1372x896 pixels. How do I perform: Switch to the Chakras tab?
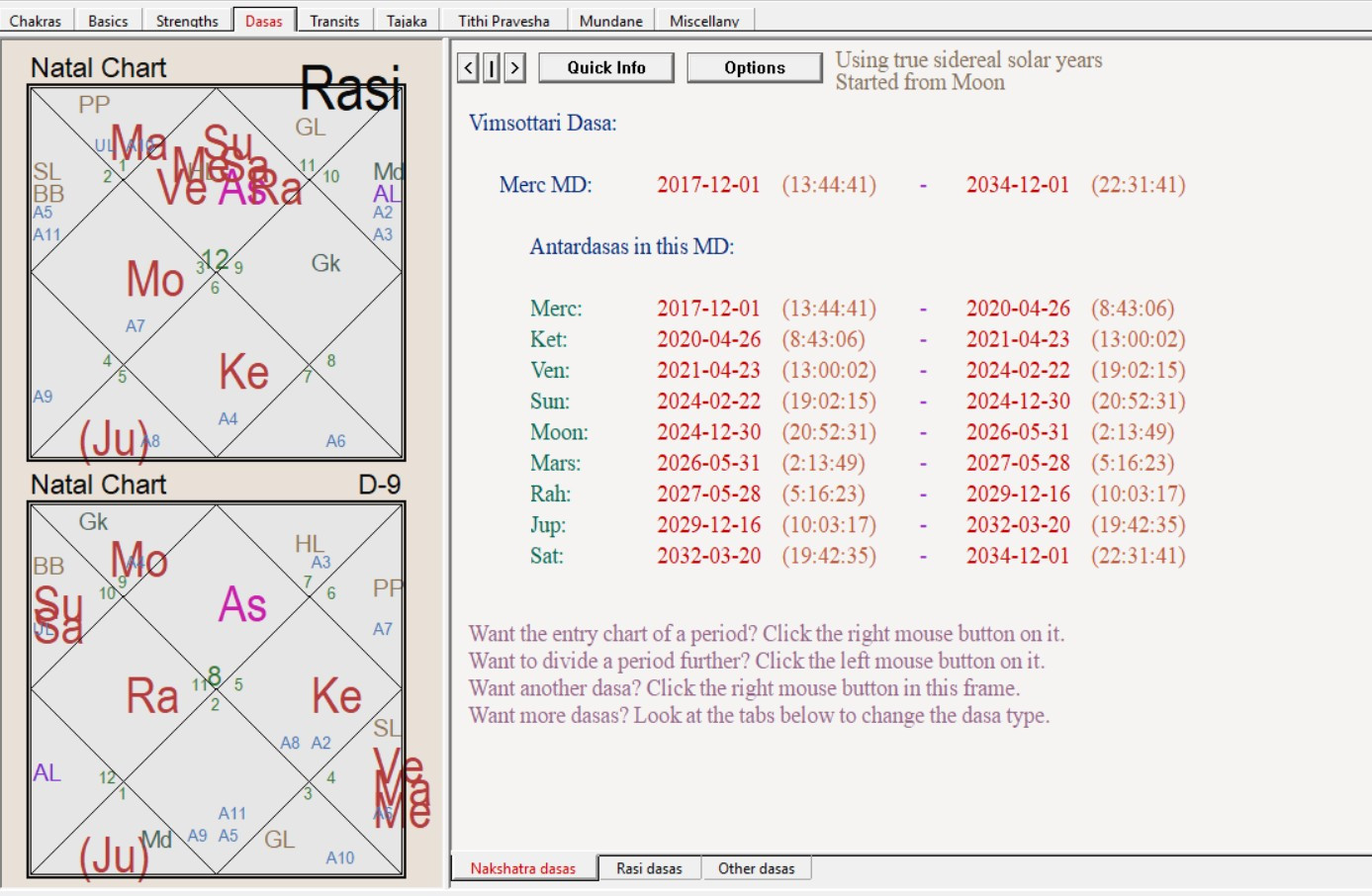(x=35, y=20)
